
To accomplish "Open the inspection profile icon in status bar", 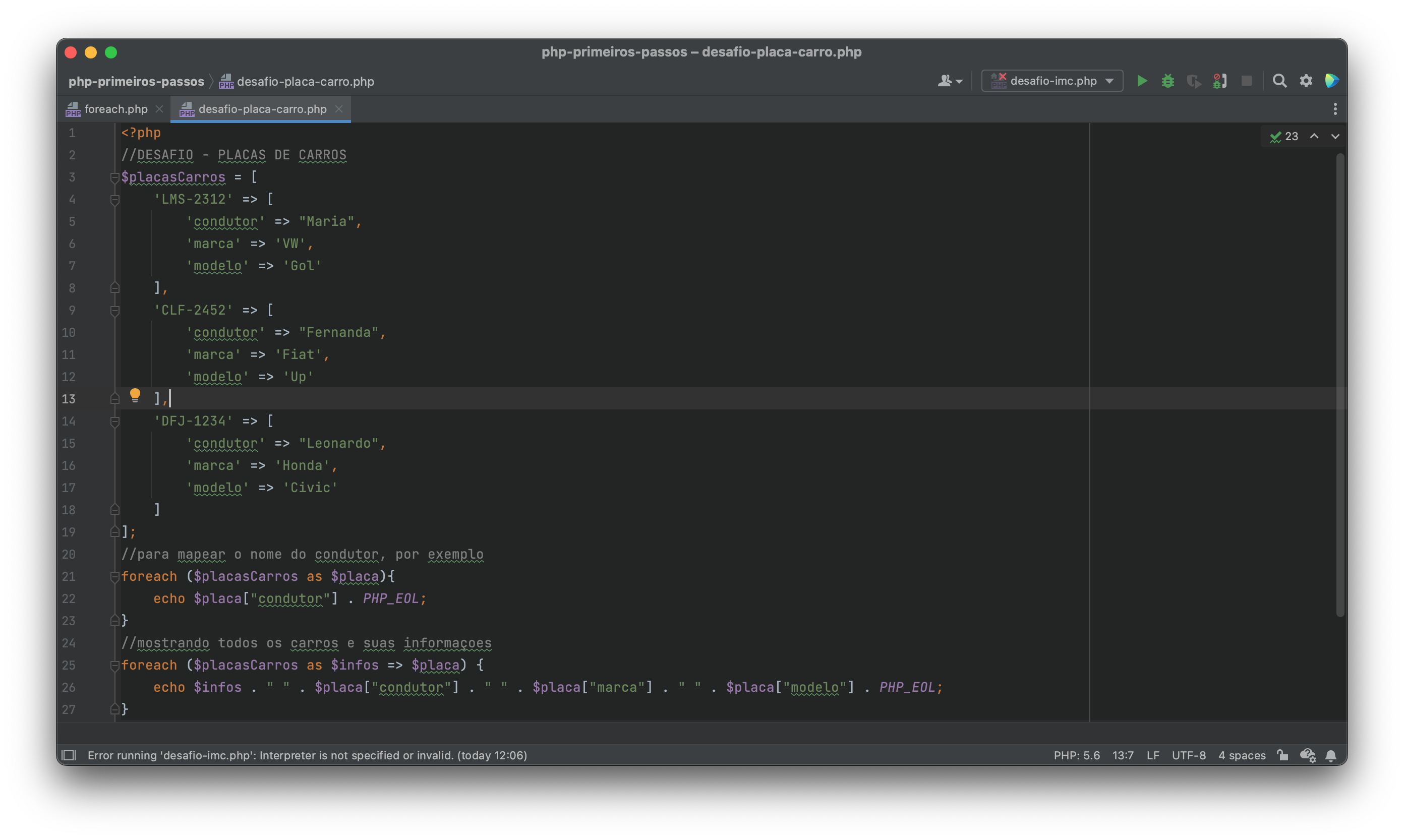I will point(1307,755).
